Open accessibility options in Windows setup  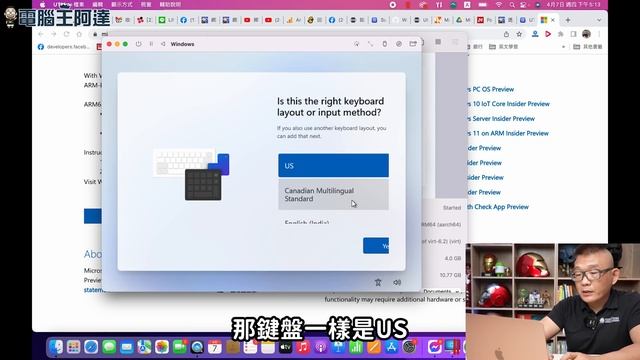pos(378,282)
